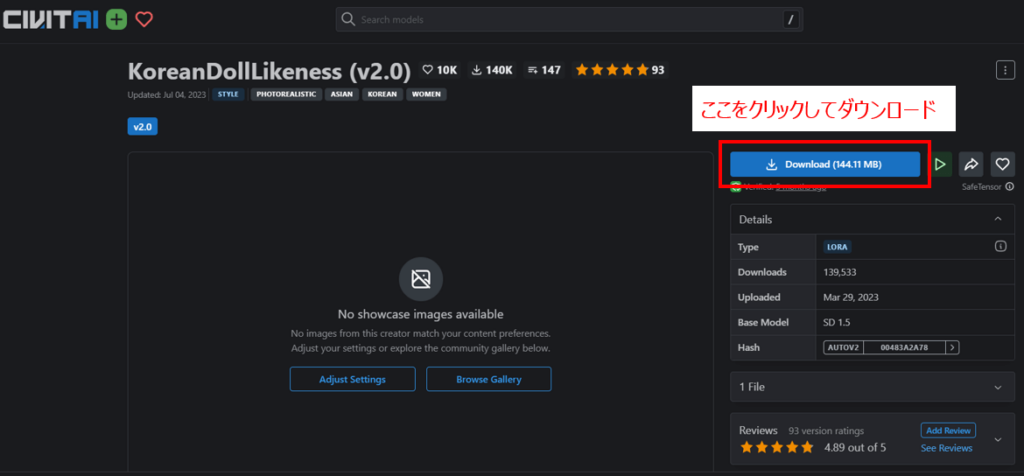The width and height of the screenshot is (1024, 476).
Task: Click the Uploaded date Mar 29, 2023
Action: [851, 297]
